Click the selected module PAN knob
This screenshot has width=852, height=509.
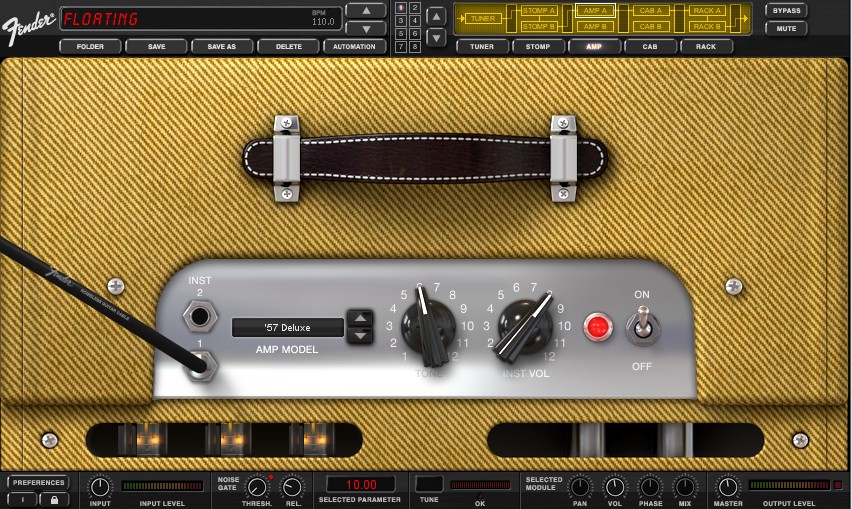(580, 487)
